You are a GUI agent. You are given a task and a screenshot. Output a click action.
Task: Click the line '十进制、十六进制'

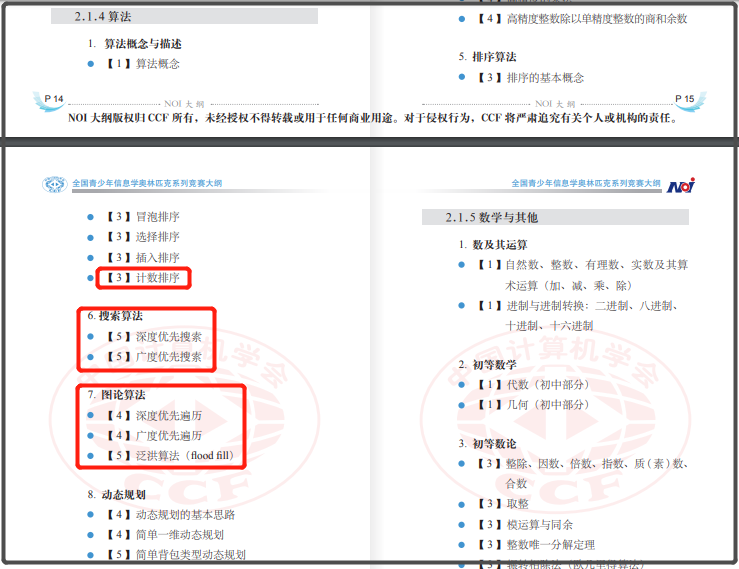pyautogui.click(x=549, y=326)
